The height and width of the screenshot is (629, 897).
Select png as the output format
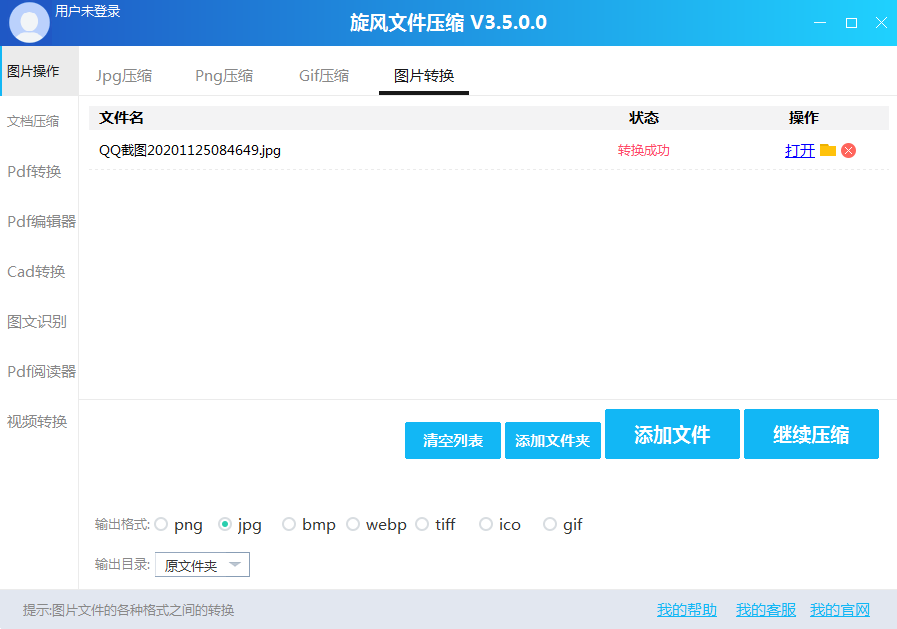pos(160,523)
